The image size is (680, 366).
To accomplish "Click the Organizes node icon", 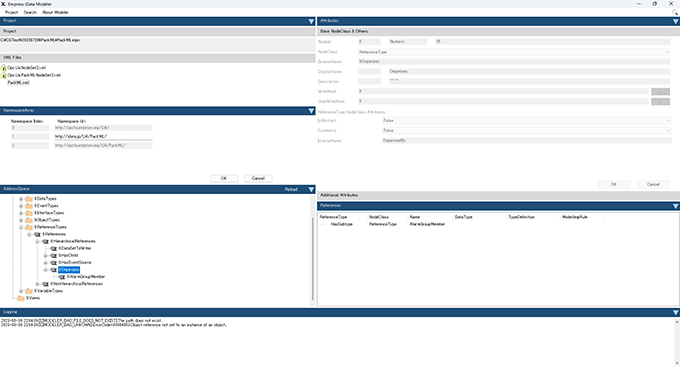I will pos(54,270).
